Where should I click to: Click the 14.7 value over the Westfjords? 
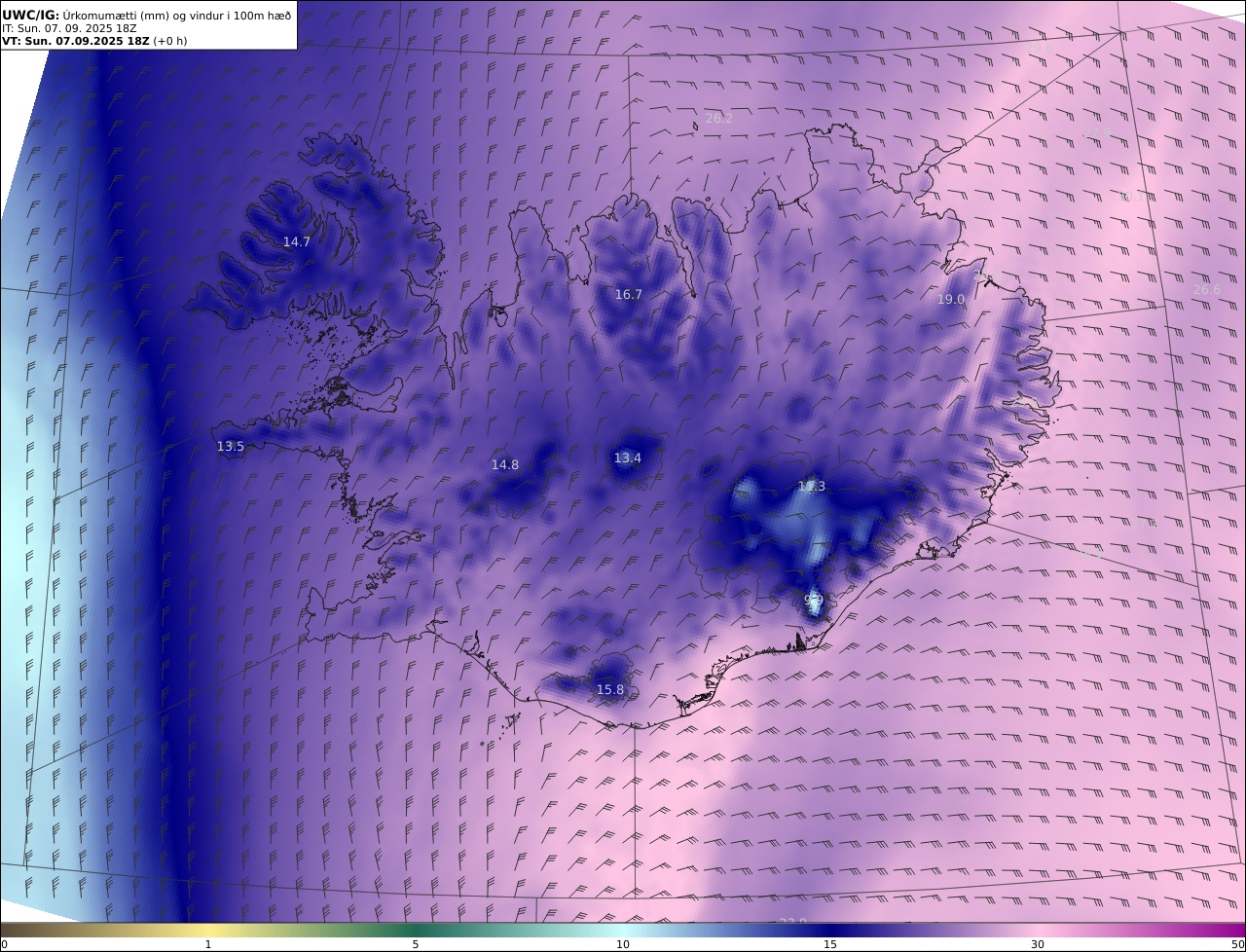click(x=297, y=241)
